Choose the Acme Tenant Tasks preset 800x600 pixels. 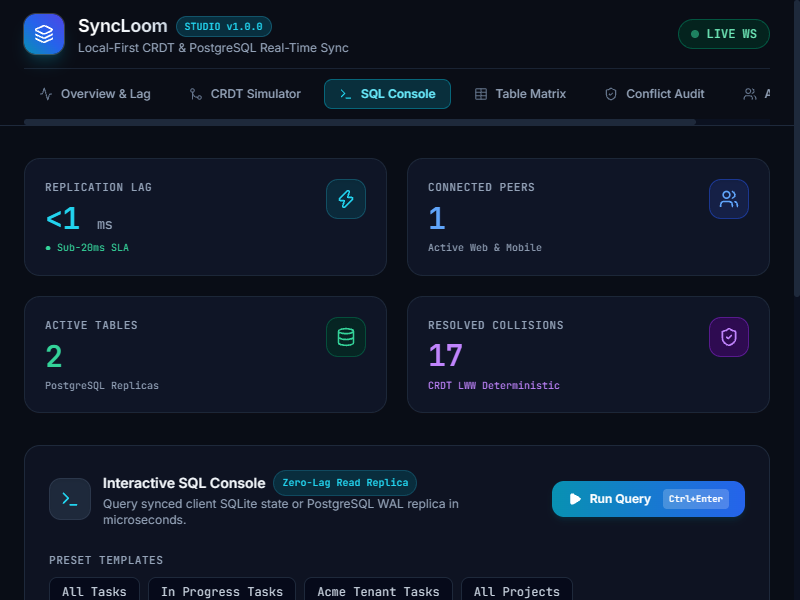click(378, 591)
